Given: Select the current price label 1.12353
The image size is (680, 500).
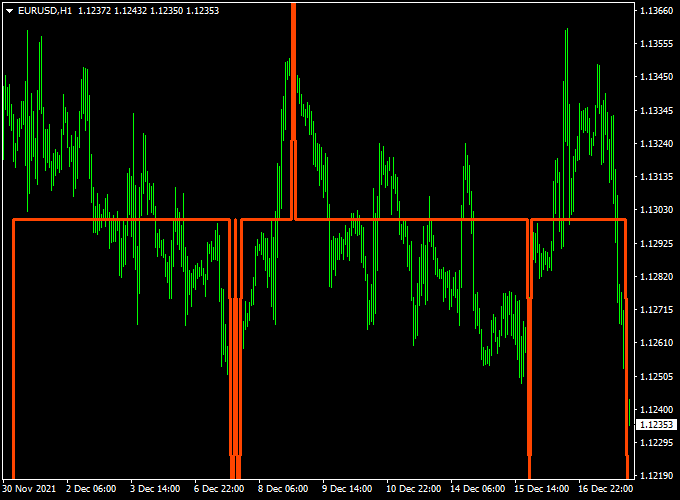Looking at the screenshot, I should (656, 425).
